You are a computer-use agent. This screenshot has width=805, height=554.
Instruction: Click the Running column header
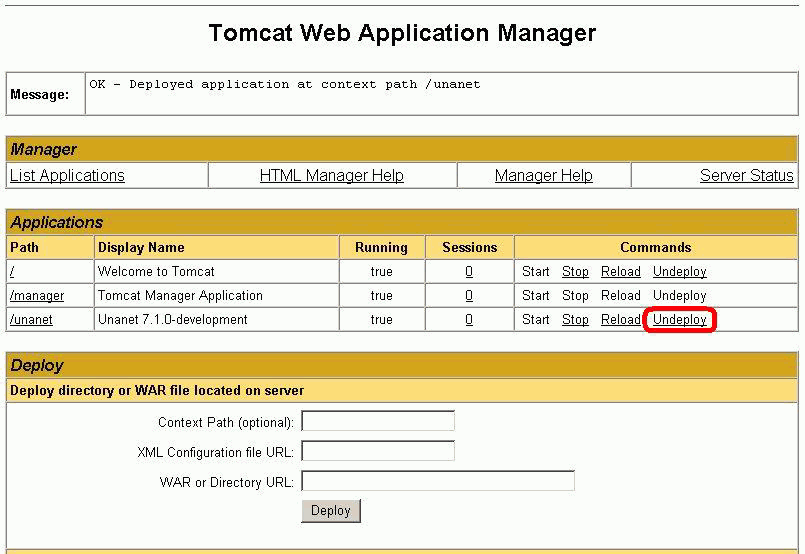(381, 247)
